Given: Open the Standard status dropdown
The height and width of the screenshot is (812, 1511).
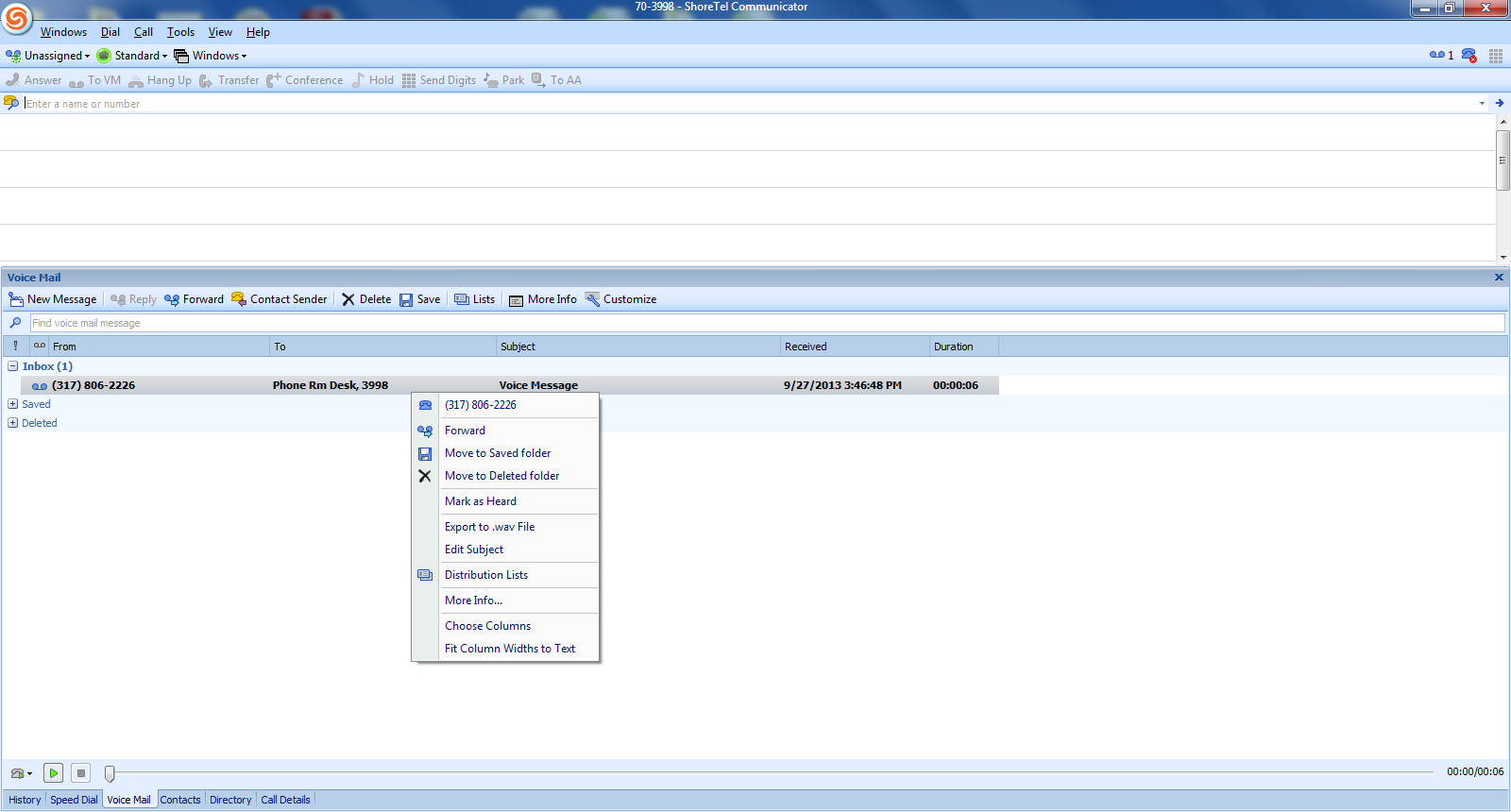Looking at the screenshot, I should tap(132, 56).
